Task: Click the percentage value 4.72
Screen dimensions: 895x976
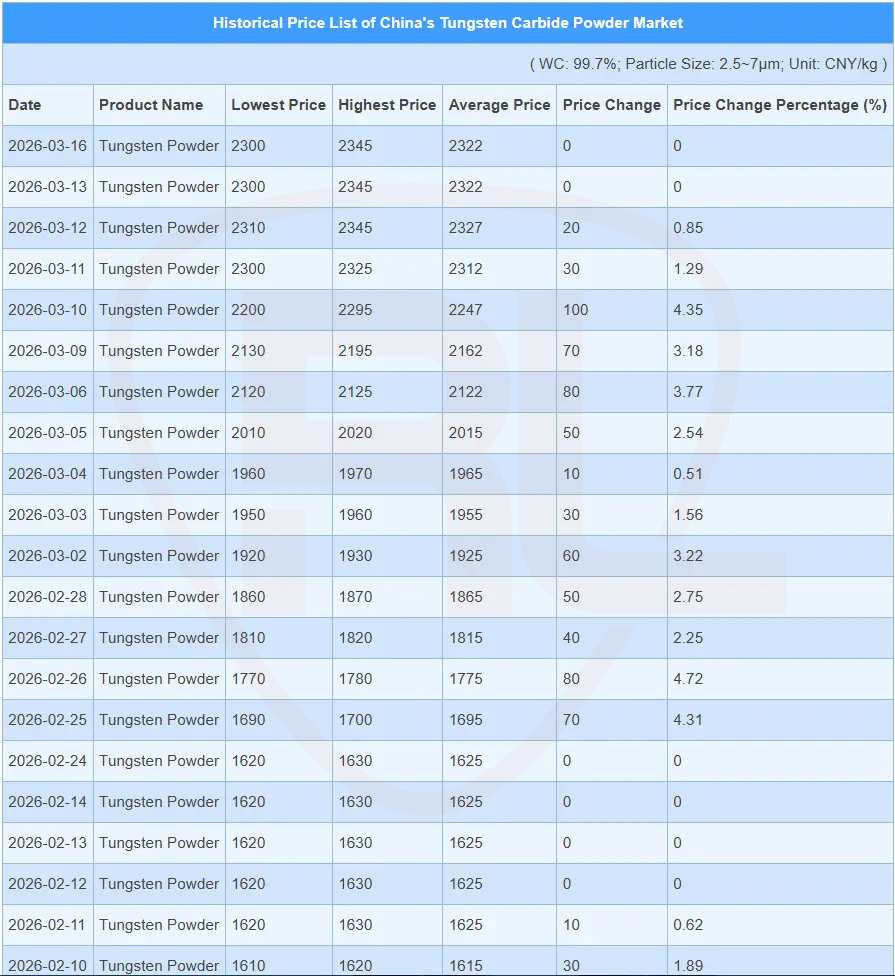Action: [x=688, y=679]
